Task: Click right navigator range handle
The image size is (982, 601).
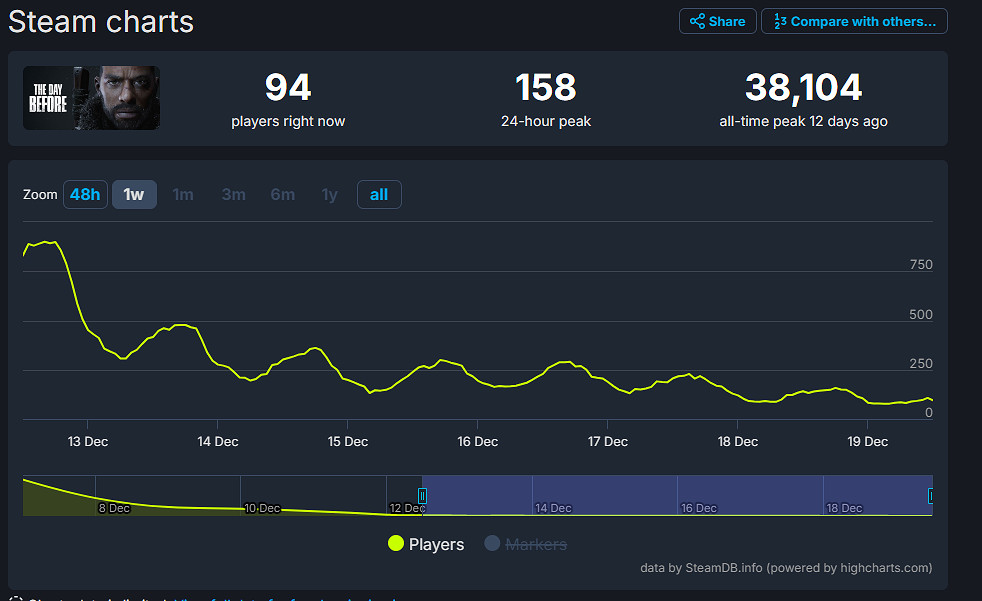Action: pos(931,495)
